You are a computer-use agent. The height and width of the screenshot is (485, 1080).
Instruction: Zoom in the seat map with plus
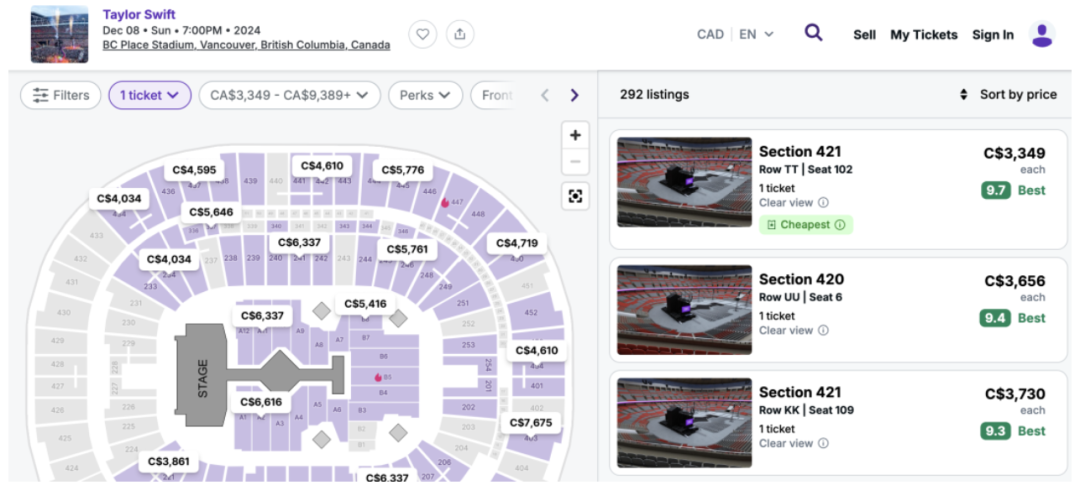point(575,135)
